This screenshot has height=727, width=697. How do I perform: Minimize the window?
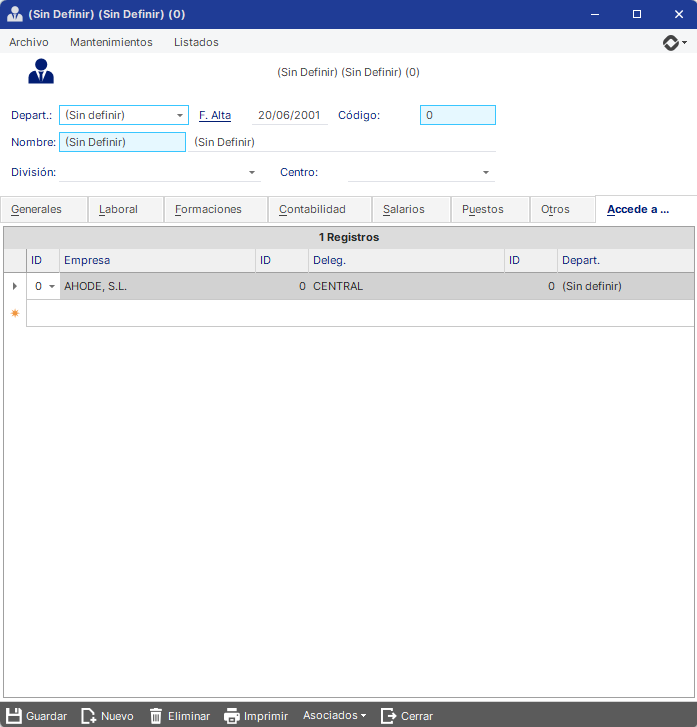coord(595,14)
